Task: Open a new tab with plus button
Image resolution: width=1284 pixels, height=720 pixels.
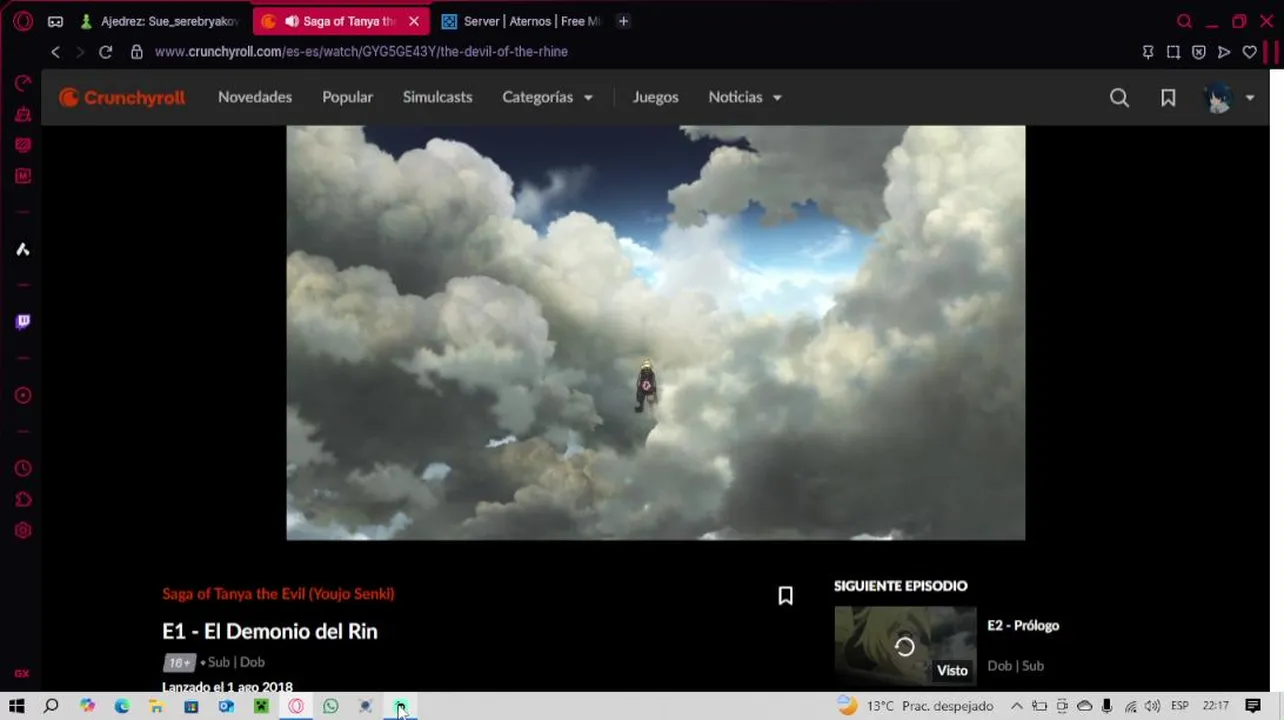Action: 623,21
